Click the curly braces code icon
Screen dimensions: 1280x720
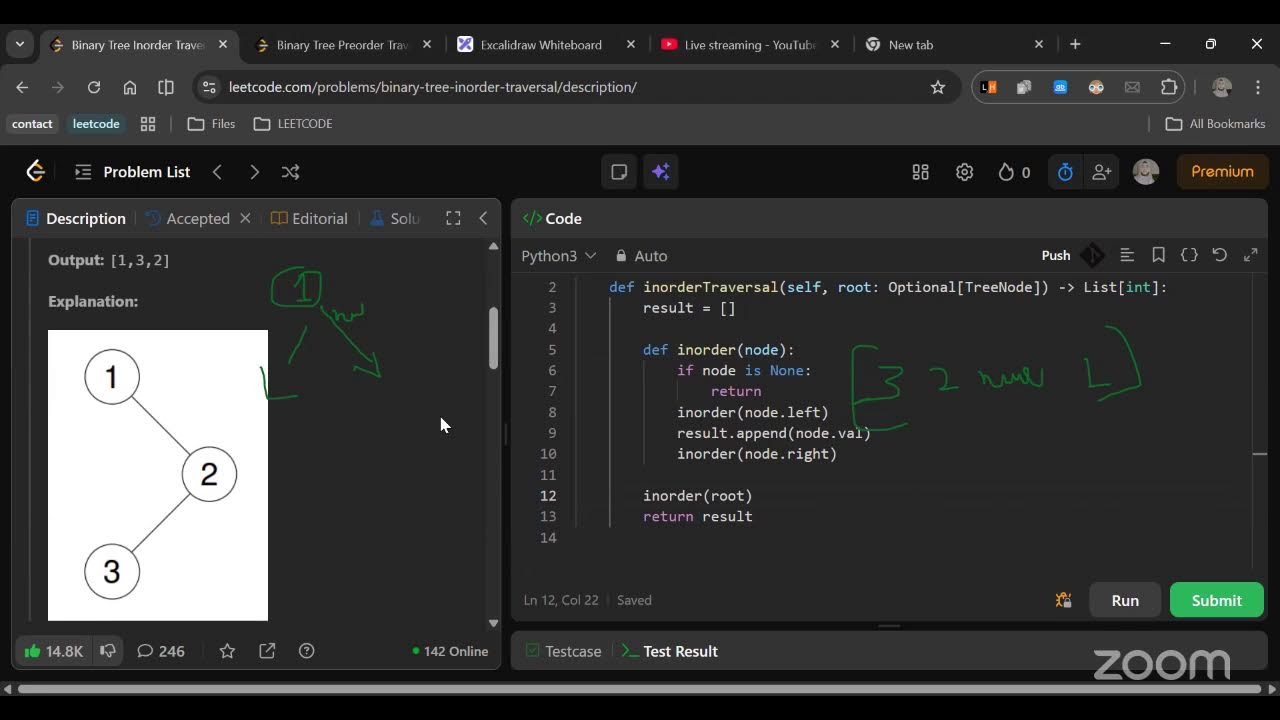(x=1189, y=256)
